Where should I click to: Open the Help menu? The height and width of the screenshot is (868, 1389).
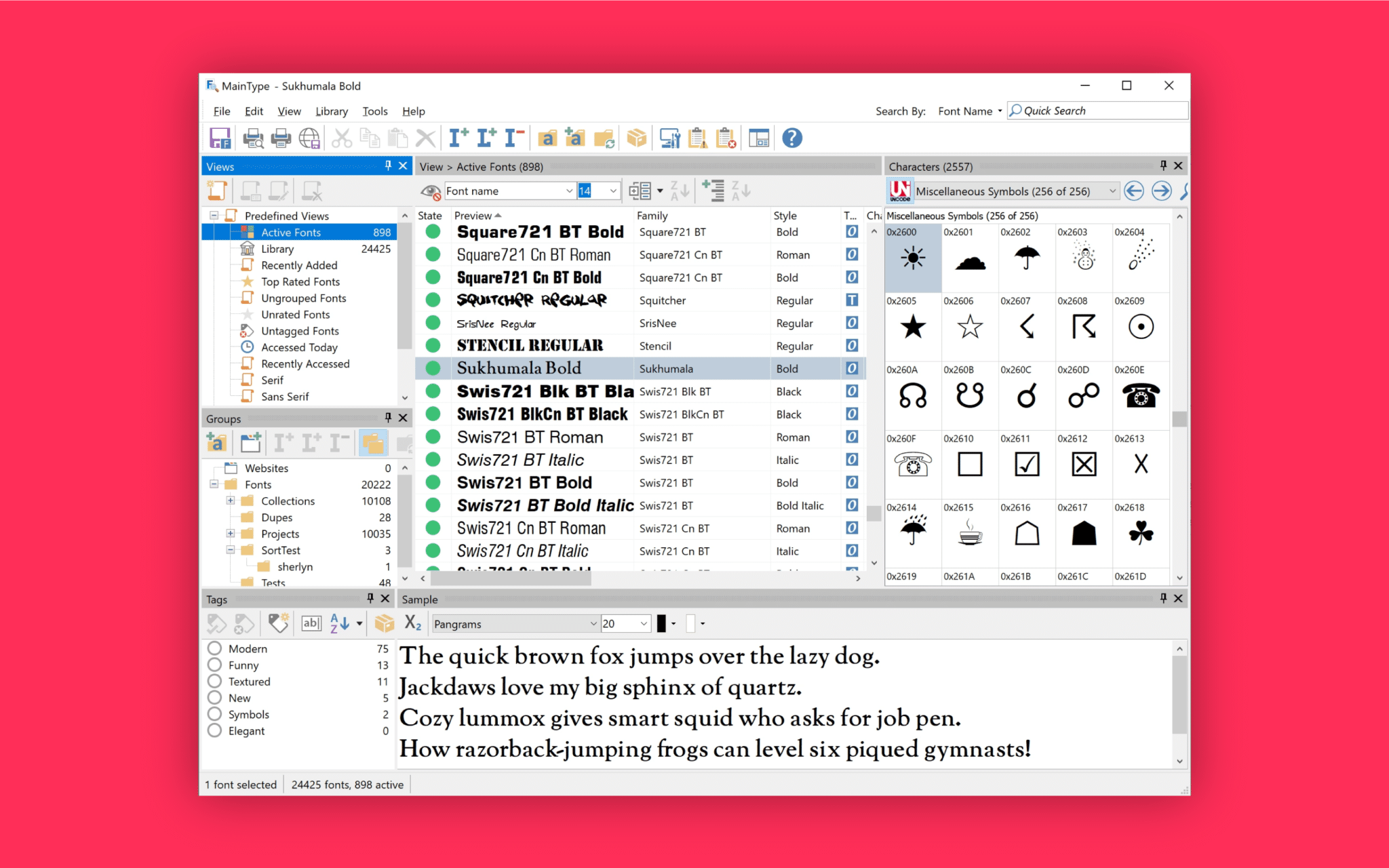click(x=414, y=111)
